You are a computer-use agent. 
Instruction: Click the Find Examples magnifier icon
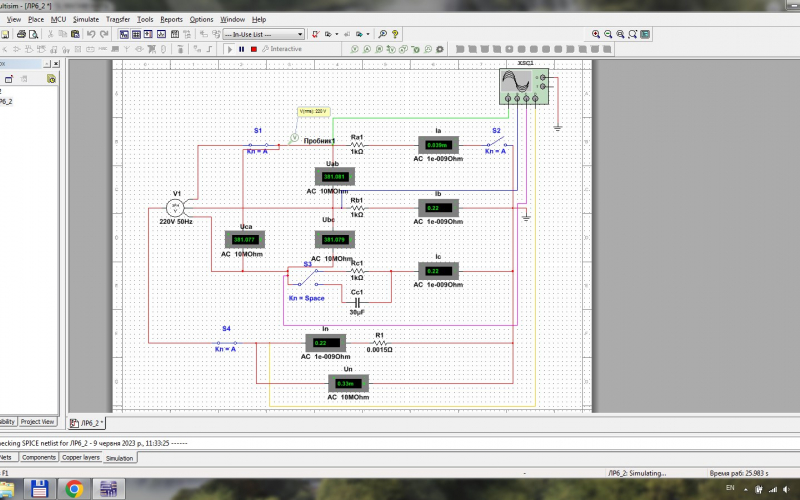coord(383,34)
